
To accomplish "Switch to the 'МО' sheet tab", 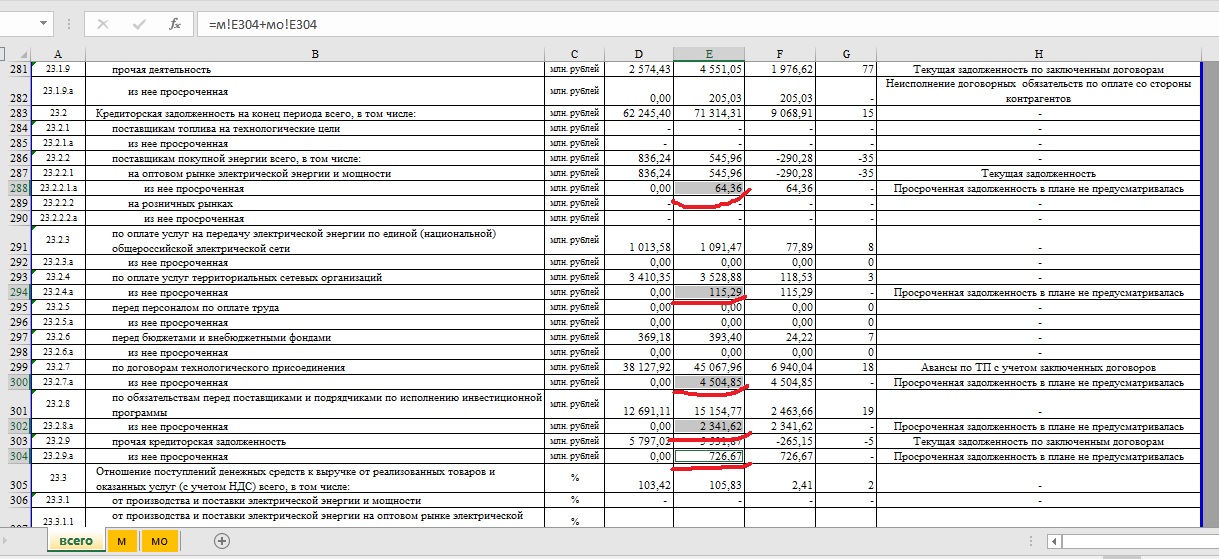I will tap(159, 541).
